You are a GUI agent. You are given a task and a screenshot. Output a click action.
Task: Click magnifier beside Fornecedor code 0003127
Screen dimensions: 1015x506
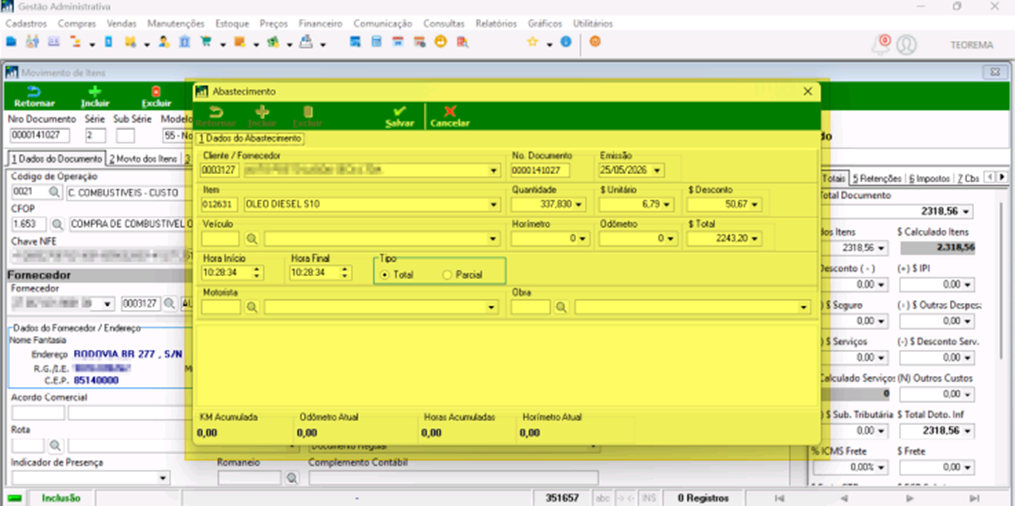click(169, 303)
